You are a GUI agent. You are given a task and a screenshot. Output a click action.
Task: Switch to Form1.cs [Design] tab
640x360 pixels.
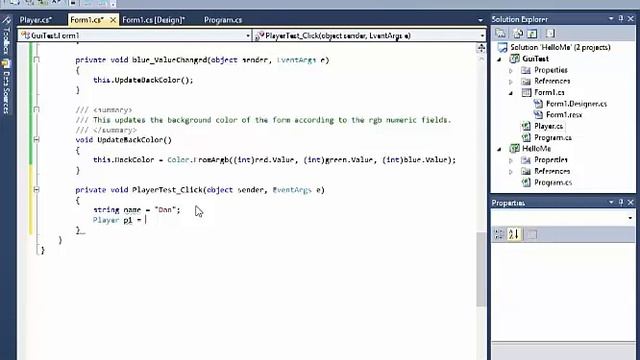[x=153, y=20]
